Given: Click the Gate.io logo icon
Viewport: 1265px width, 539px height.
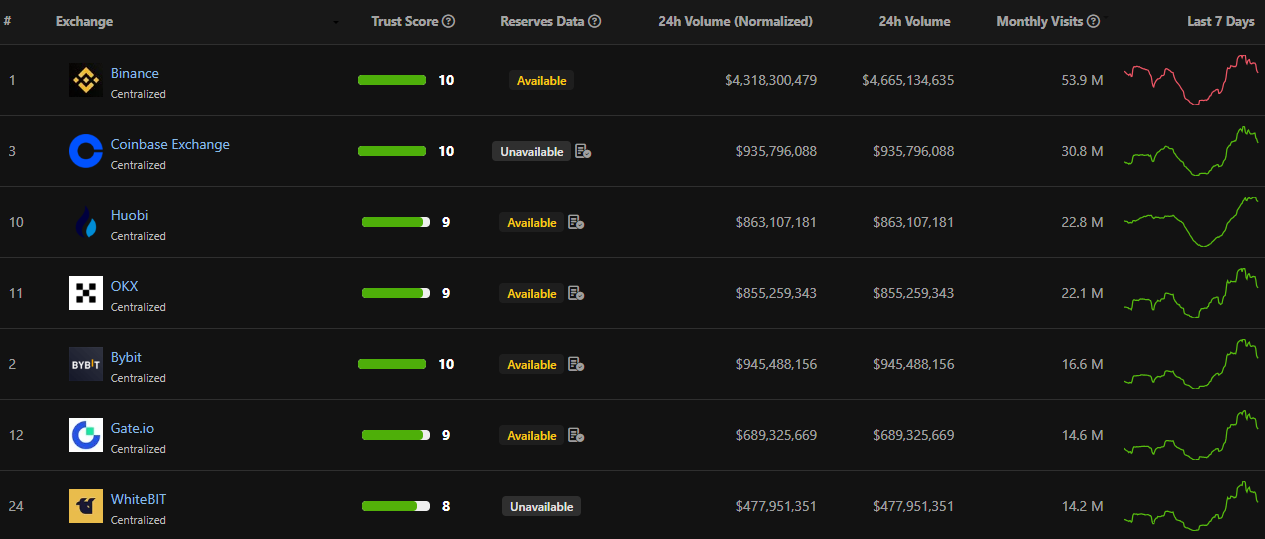Looking at the screenshot, I should tap(85, 436).
